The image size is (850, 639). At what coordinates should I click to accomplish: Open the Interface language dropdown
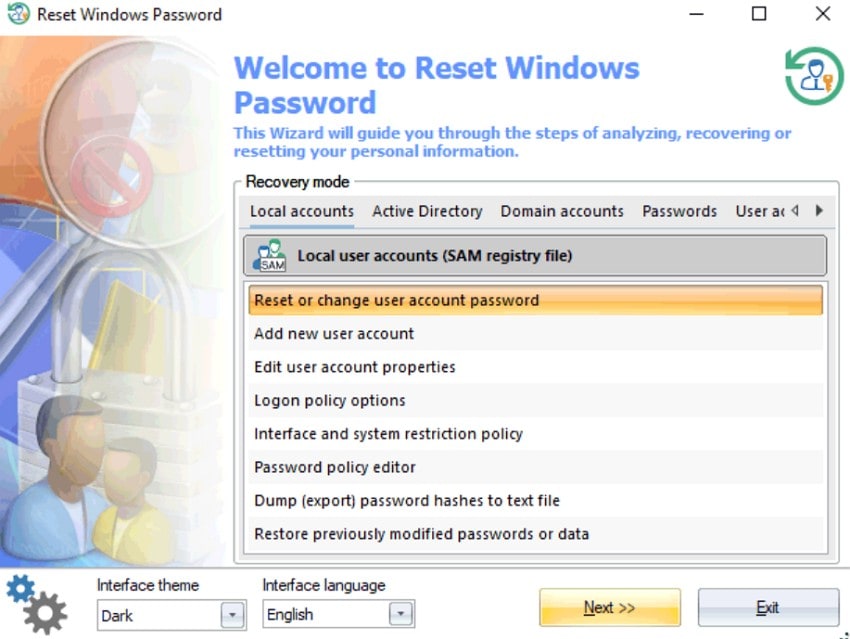point(401,615)
